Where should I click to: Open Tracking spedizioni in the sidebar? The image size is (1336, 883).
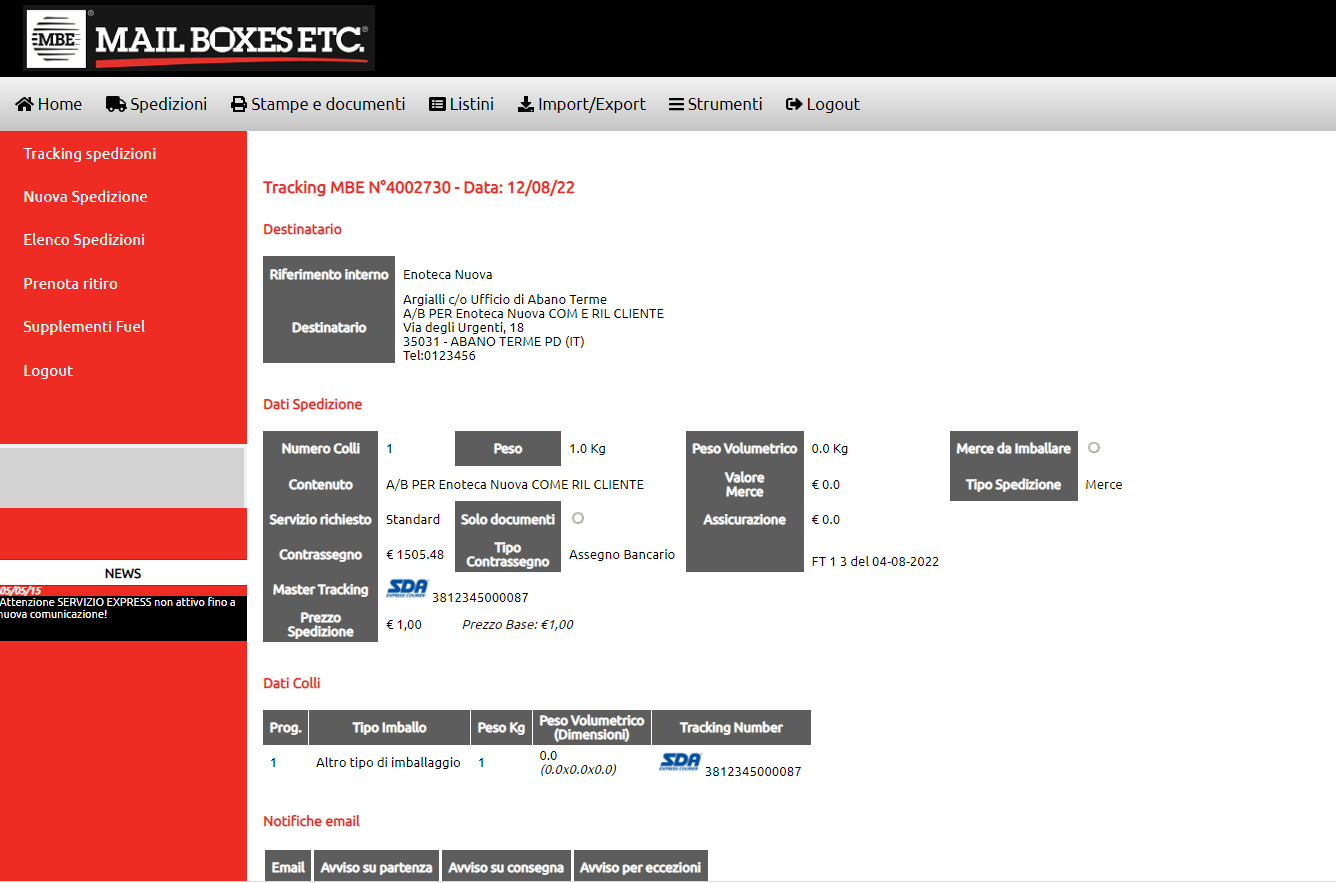point(90,154)
